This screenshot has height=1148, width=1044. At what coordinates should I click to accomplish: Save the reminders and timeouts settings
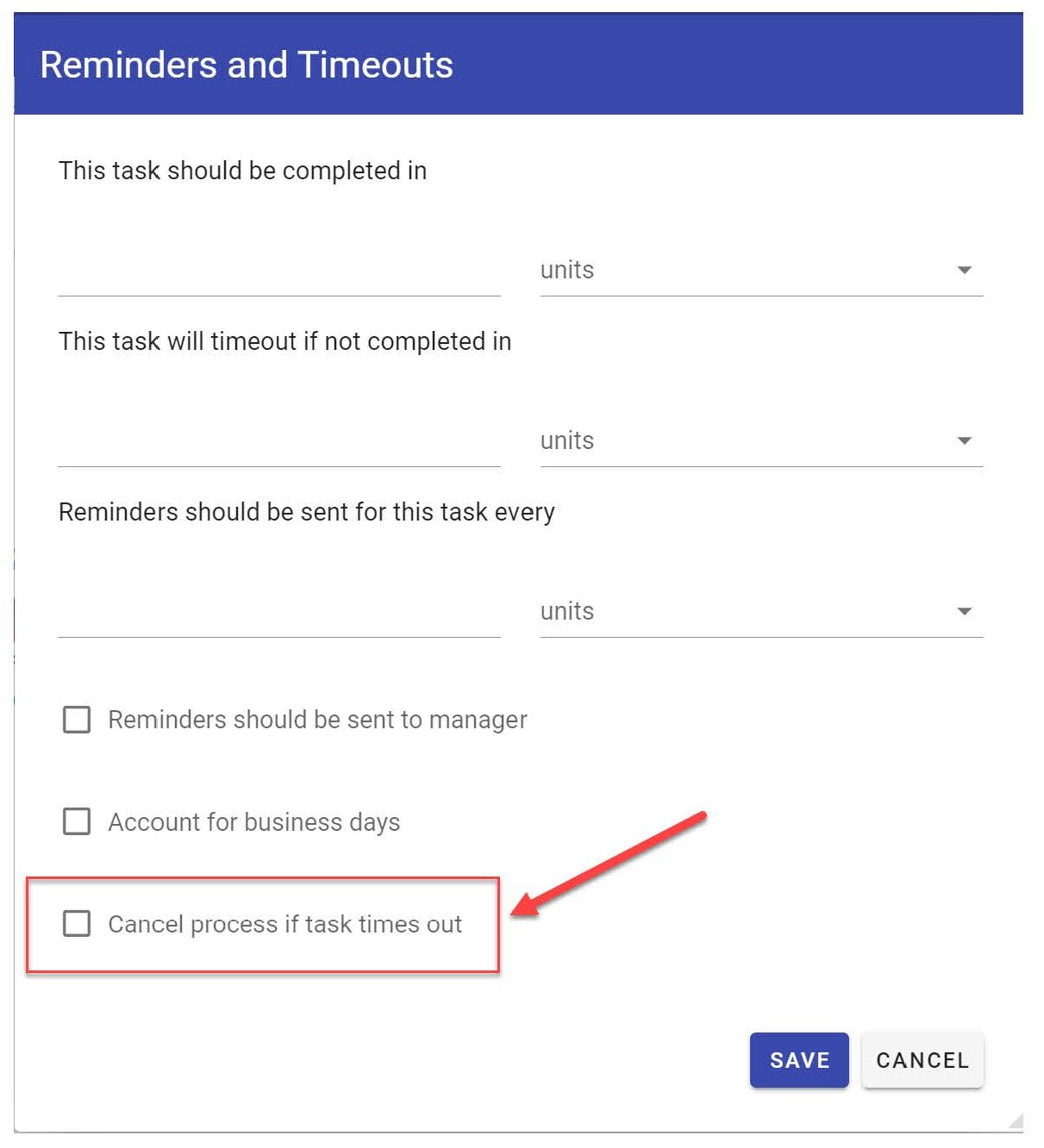[798, 1060]
